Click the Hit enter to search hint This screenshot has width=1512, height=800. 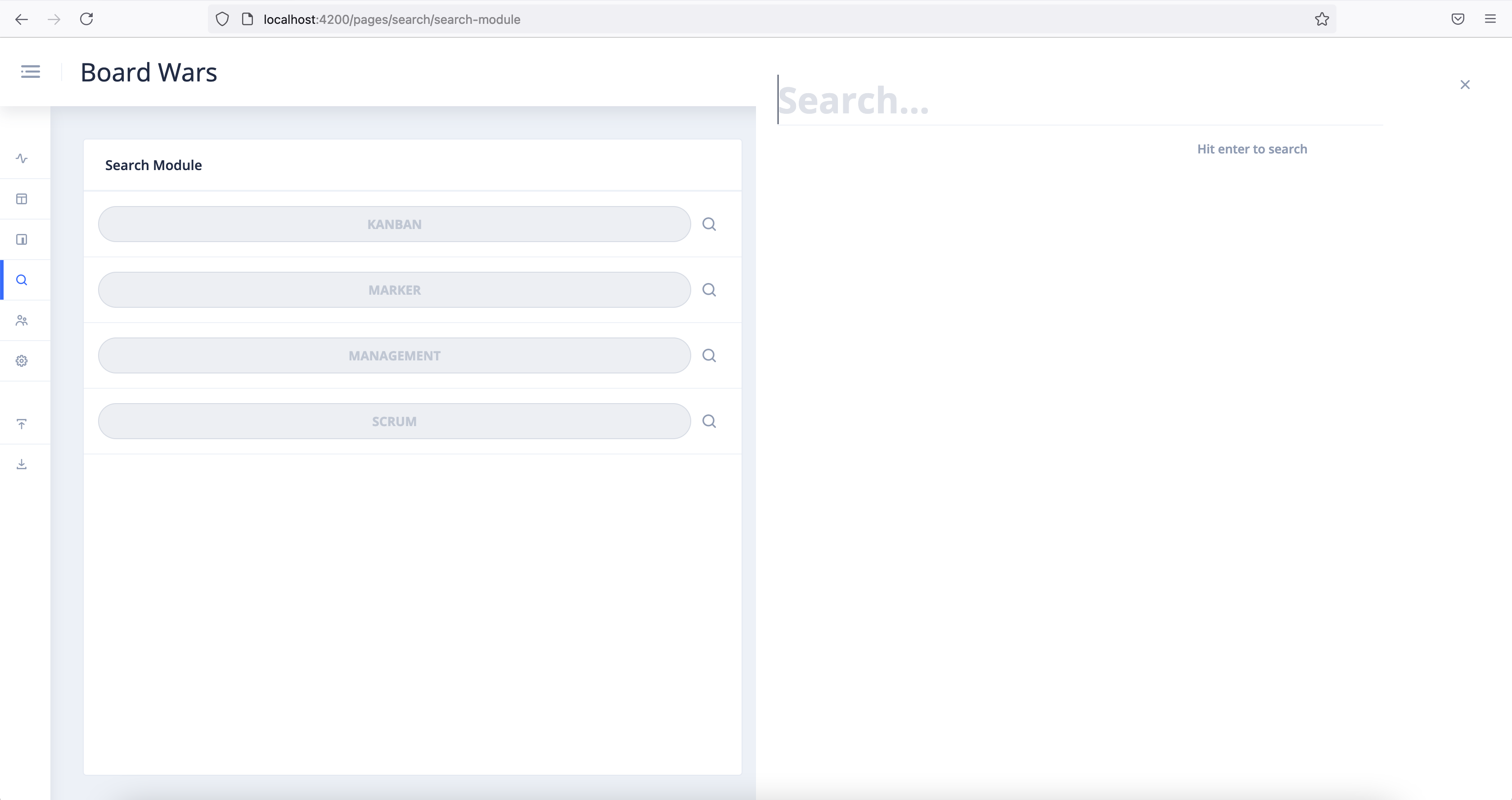tap(1252, 149)
